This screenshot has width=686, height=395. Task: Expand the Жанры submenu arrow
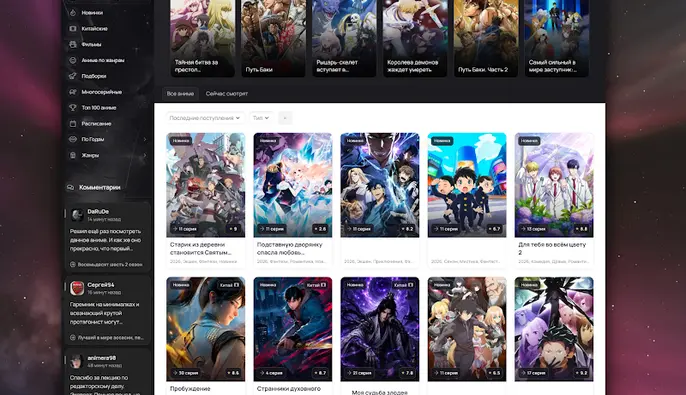tap(145, 155)
